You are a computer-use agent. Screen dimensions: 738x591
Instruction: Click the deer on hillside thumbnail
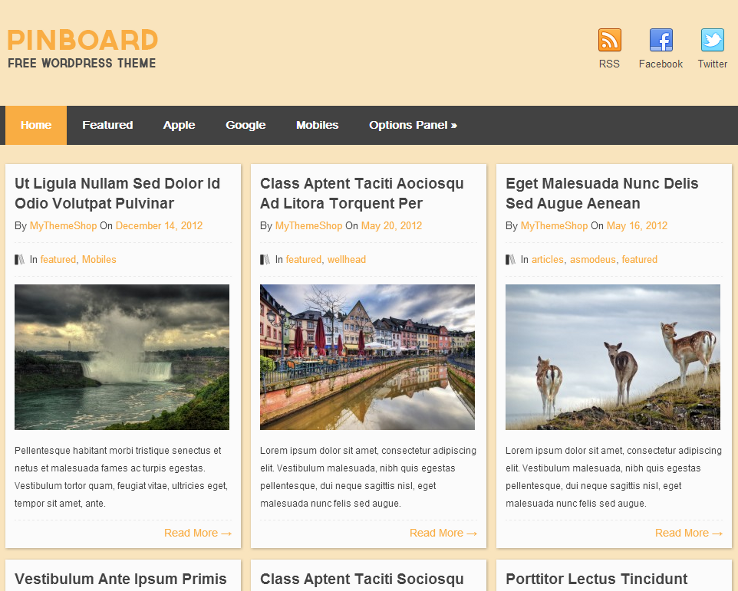[612, 357]
